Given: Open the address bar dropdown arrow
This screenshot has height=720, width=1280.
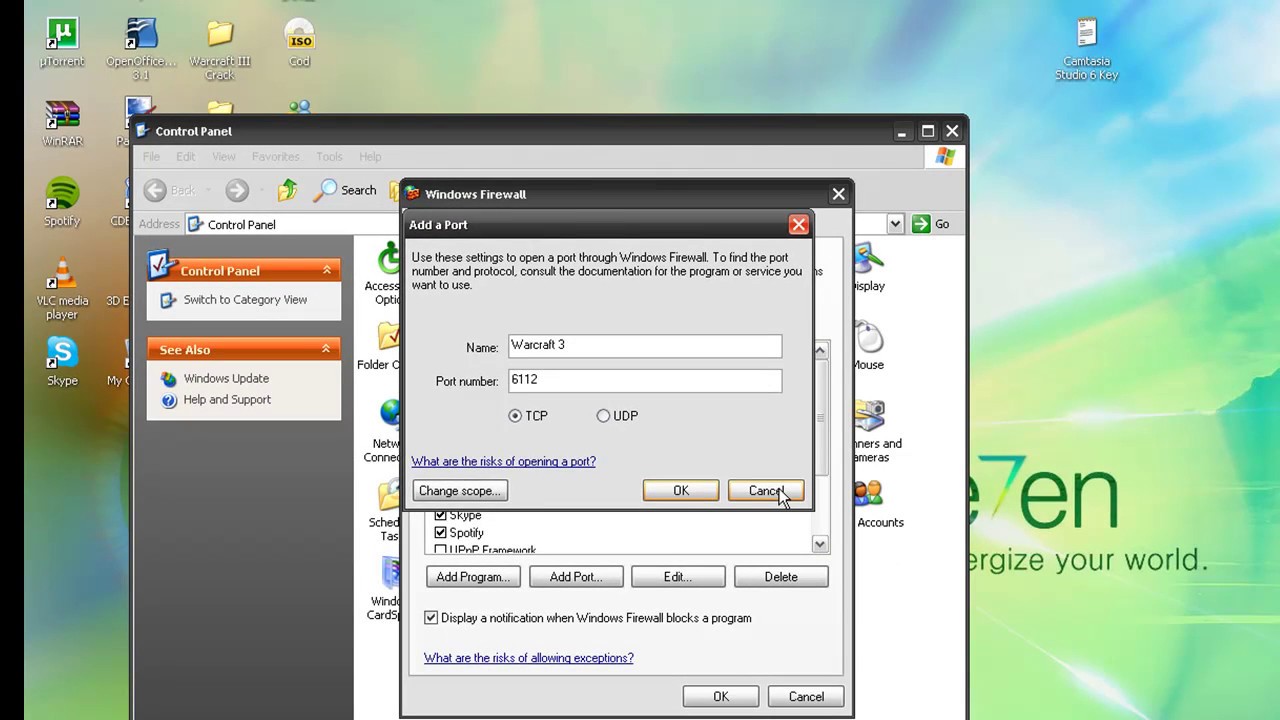Looking at the screenshot, I should (895, 224).
